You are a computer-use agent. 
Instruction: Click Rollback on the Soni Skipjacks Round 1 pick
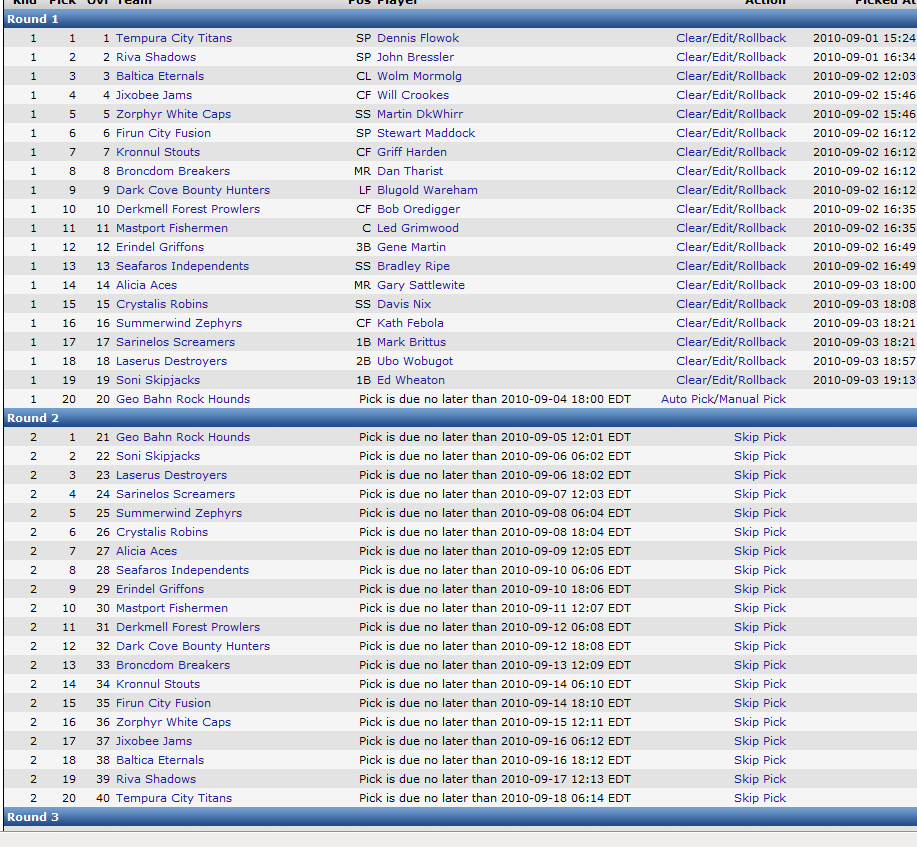(762, 380)
